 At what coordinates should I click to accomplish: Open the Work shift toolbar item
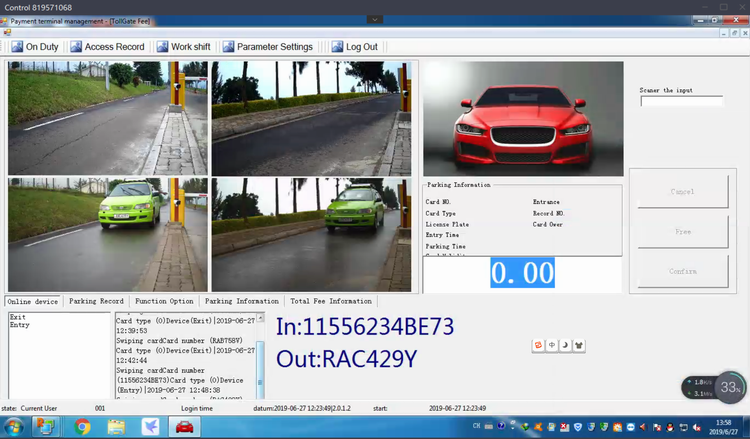tap(184, 47)
